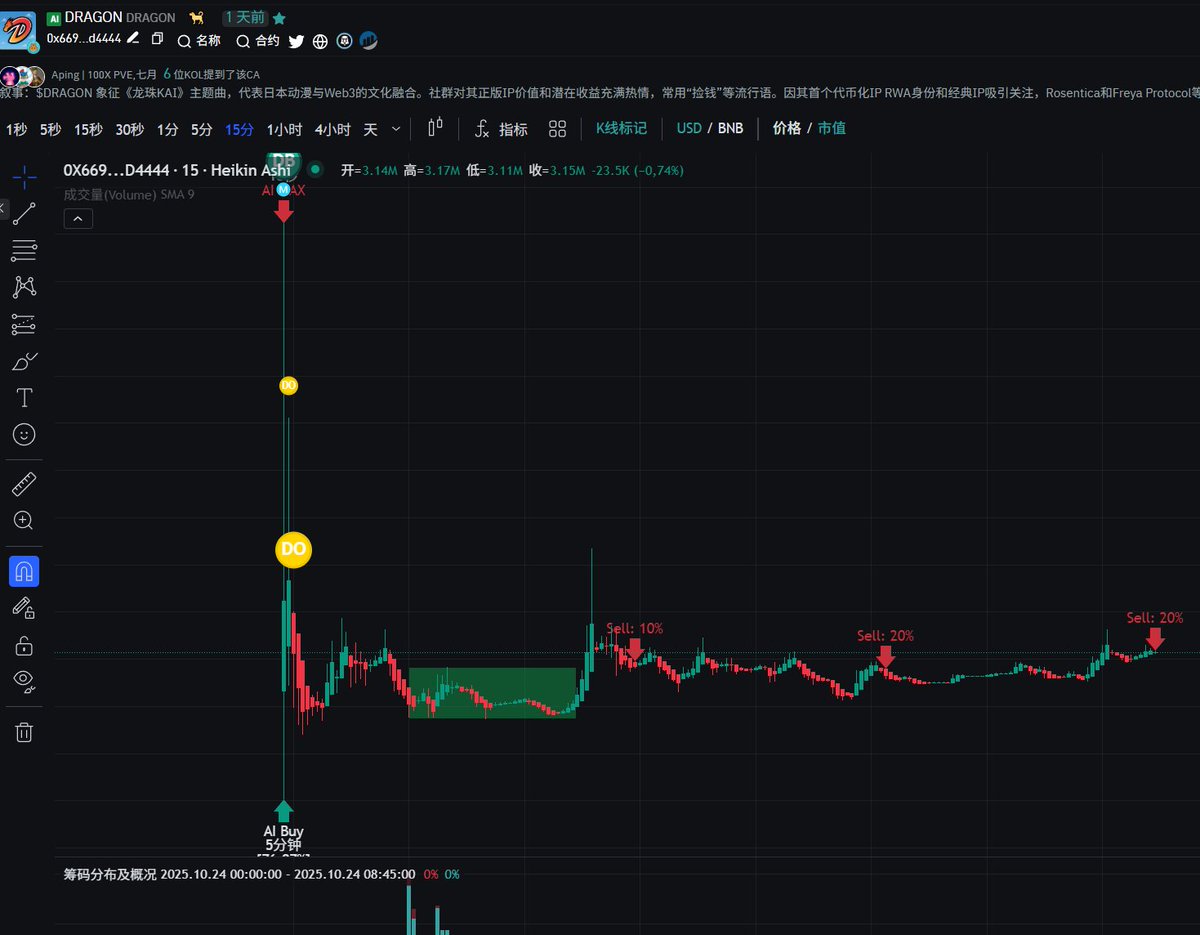Click the green market status dot
1200x935 pixels.
tap(315, 170)
